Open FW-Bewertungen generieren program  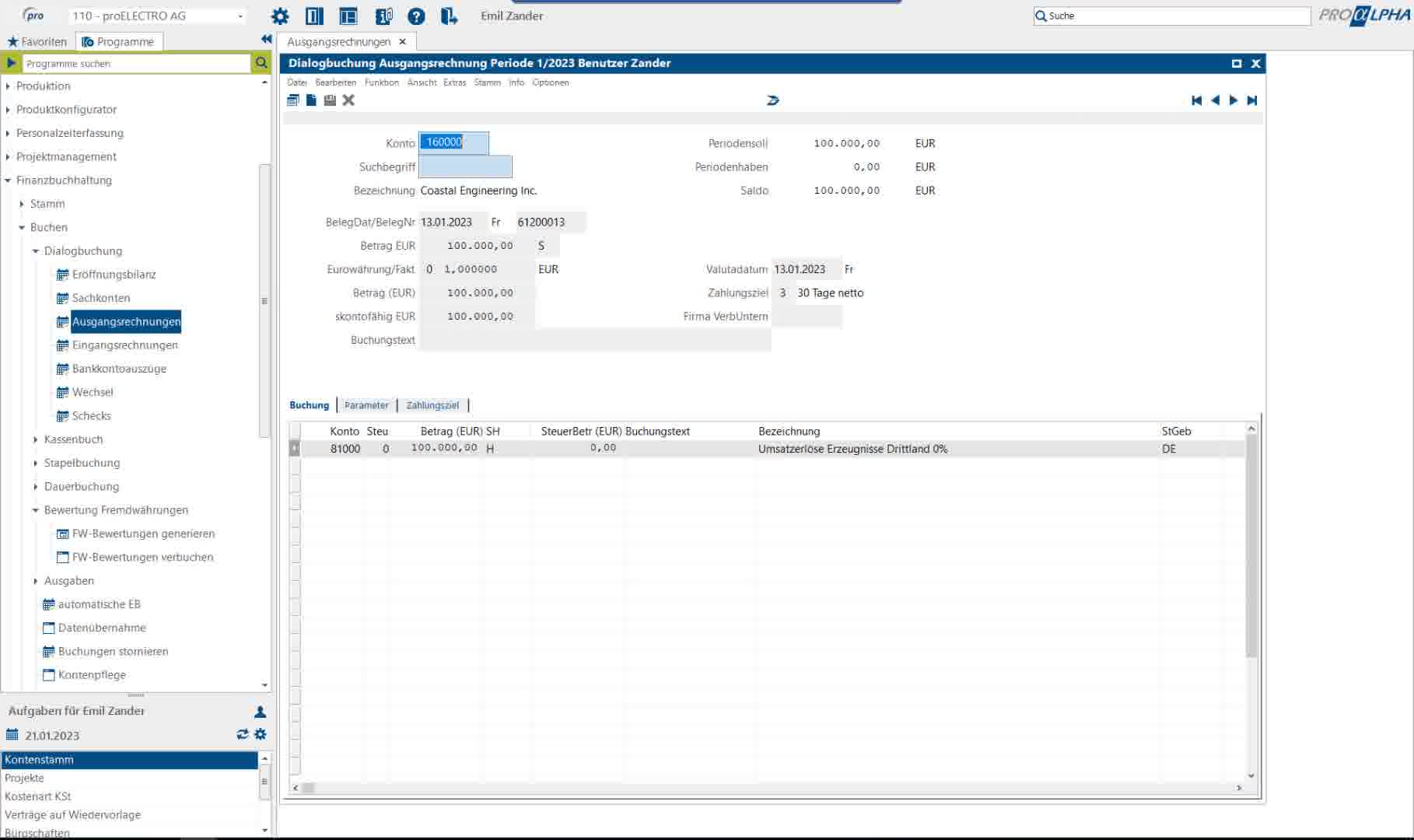(143, 534)
